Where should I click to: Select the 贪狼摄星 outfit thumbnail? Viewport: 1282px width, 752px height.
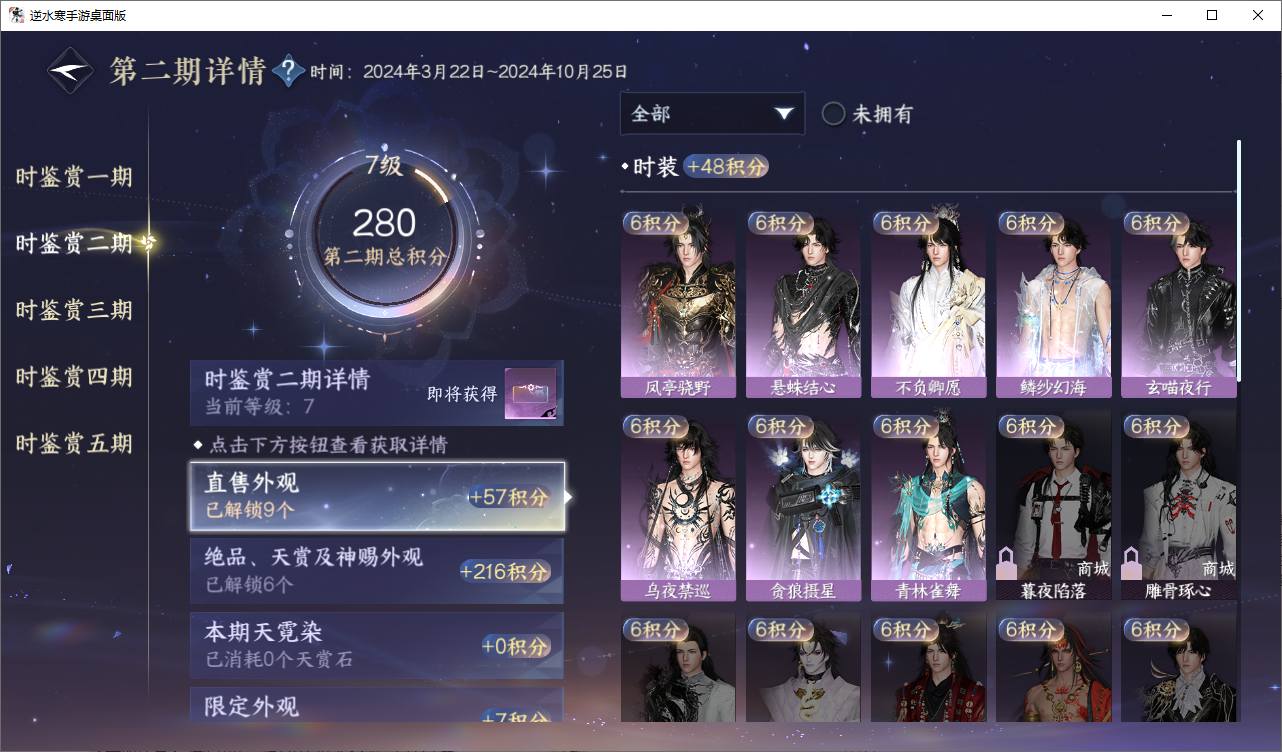coord(803,507)
